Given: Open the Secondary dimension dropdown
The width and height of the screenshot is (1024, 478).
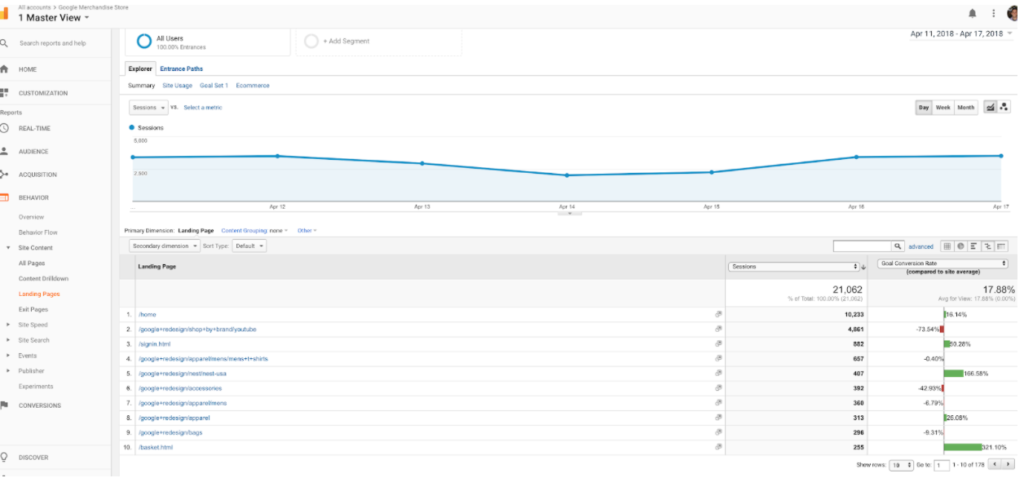Looking at the screenshot, I should (164, 245).
